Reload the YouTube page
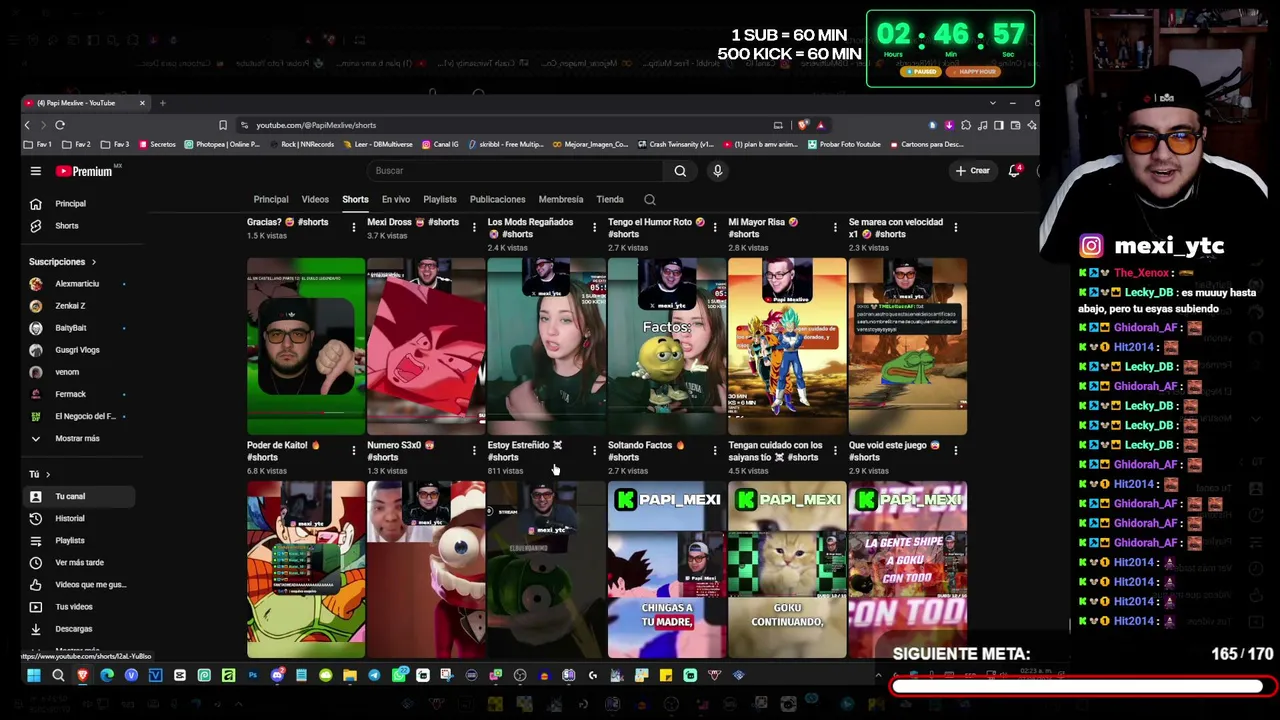This screenshot has width=1280, height=720. 60,125
